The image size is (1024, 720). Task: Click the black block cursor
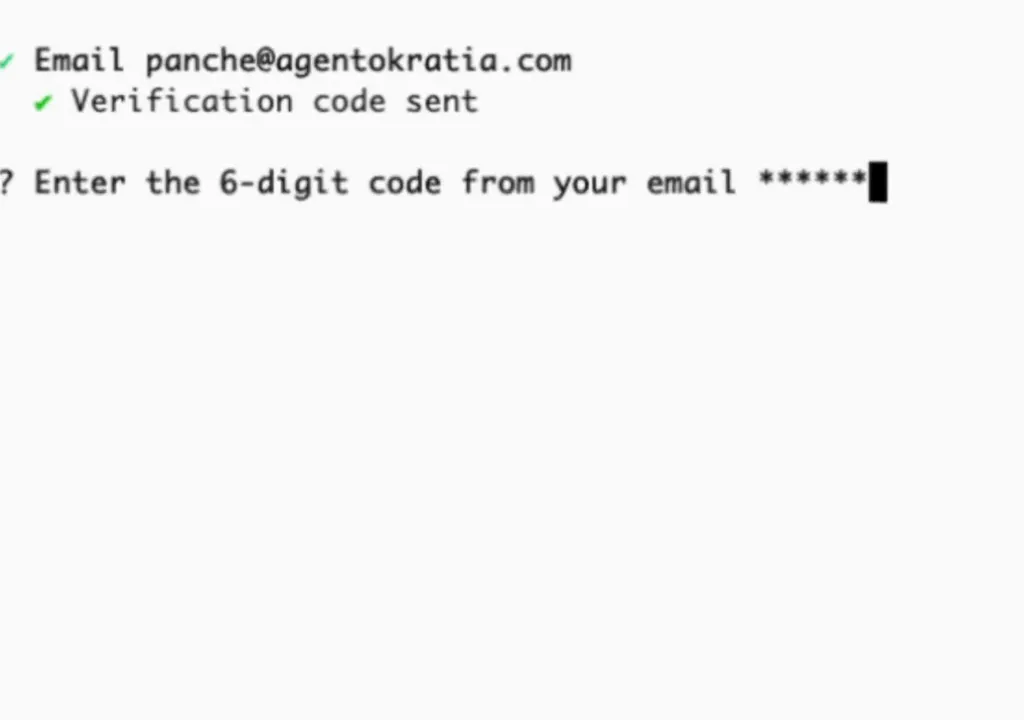[878, 182]
